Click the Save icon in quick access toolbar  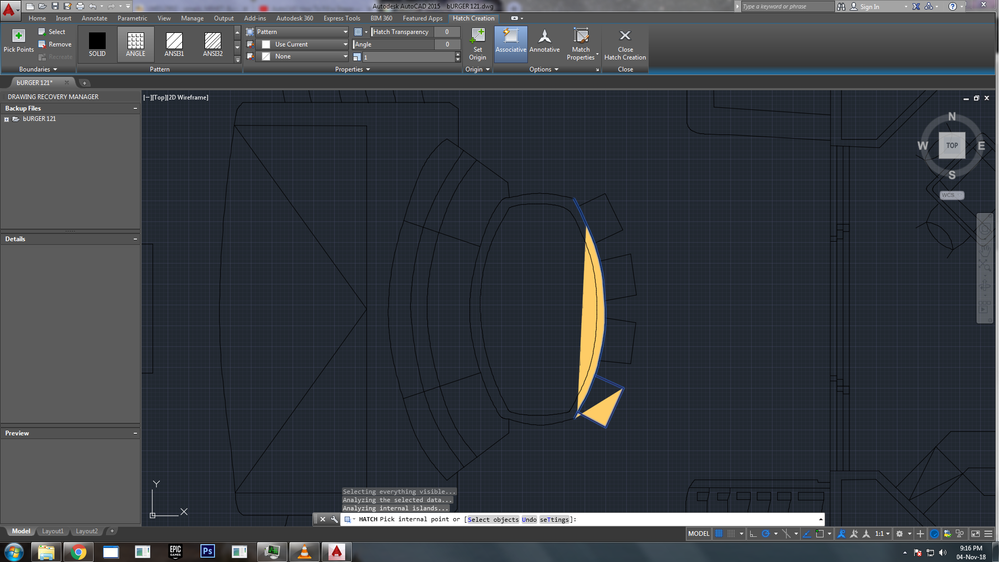pyautogui.click(x=55, y=6)
